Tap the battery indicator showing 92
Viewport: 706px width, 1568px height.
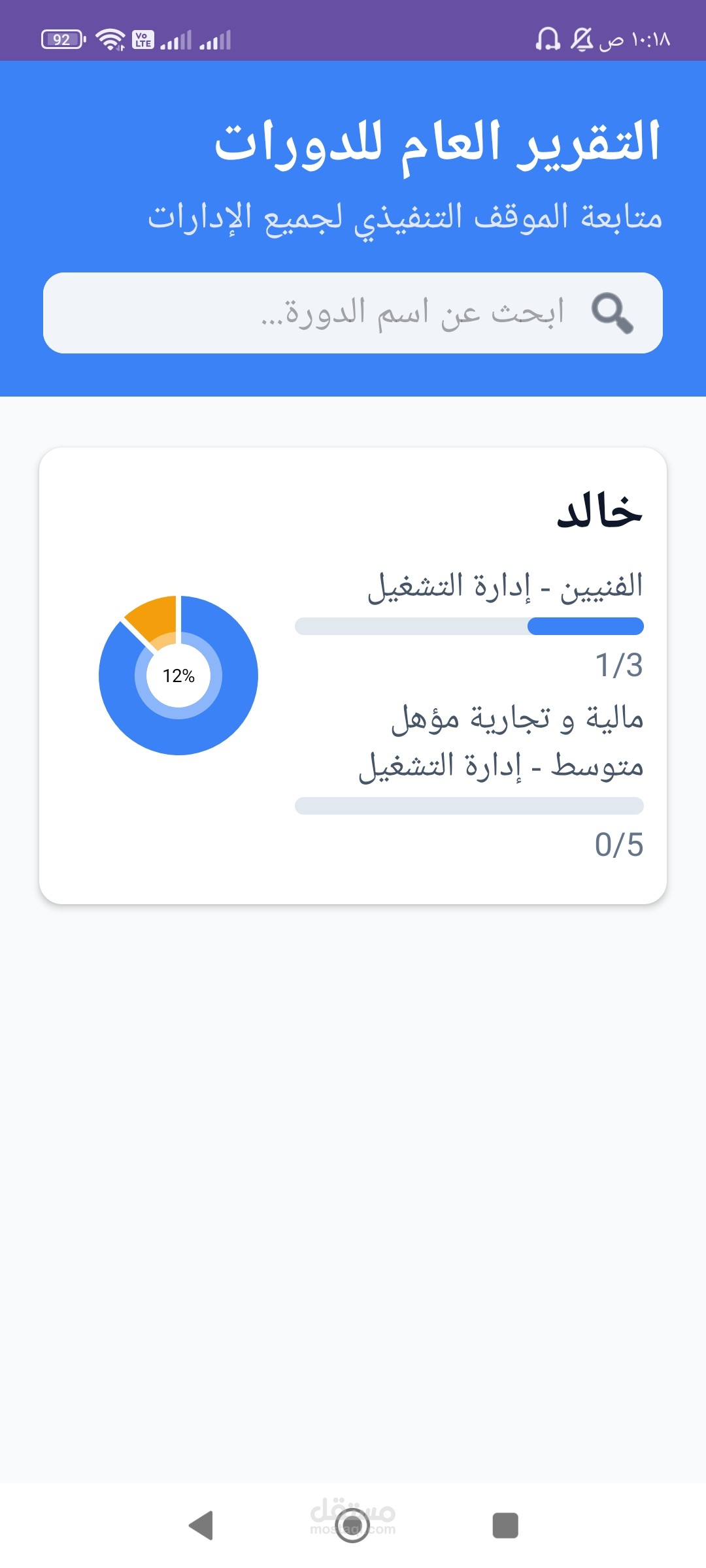(x=63, y=40)
